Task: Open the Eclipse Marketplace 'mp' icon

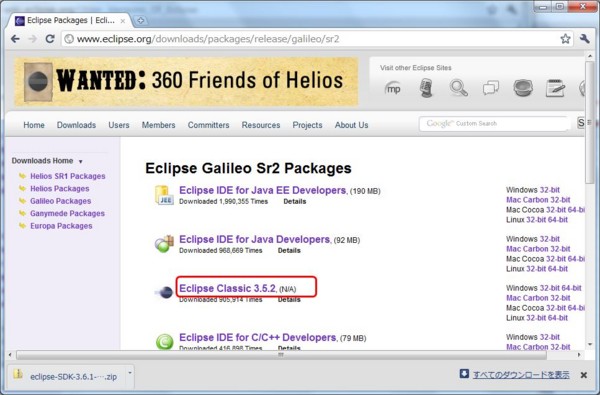Action: [x=393, y=88]
